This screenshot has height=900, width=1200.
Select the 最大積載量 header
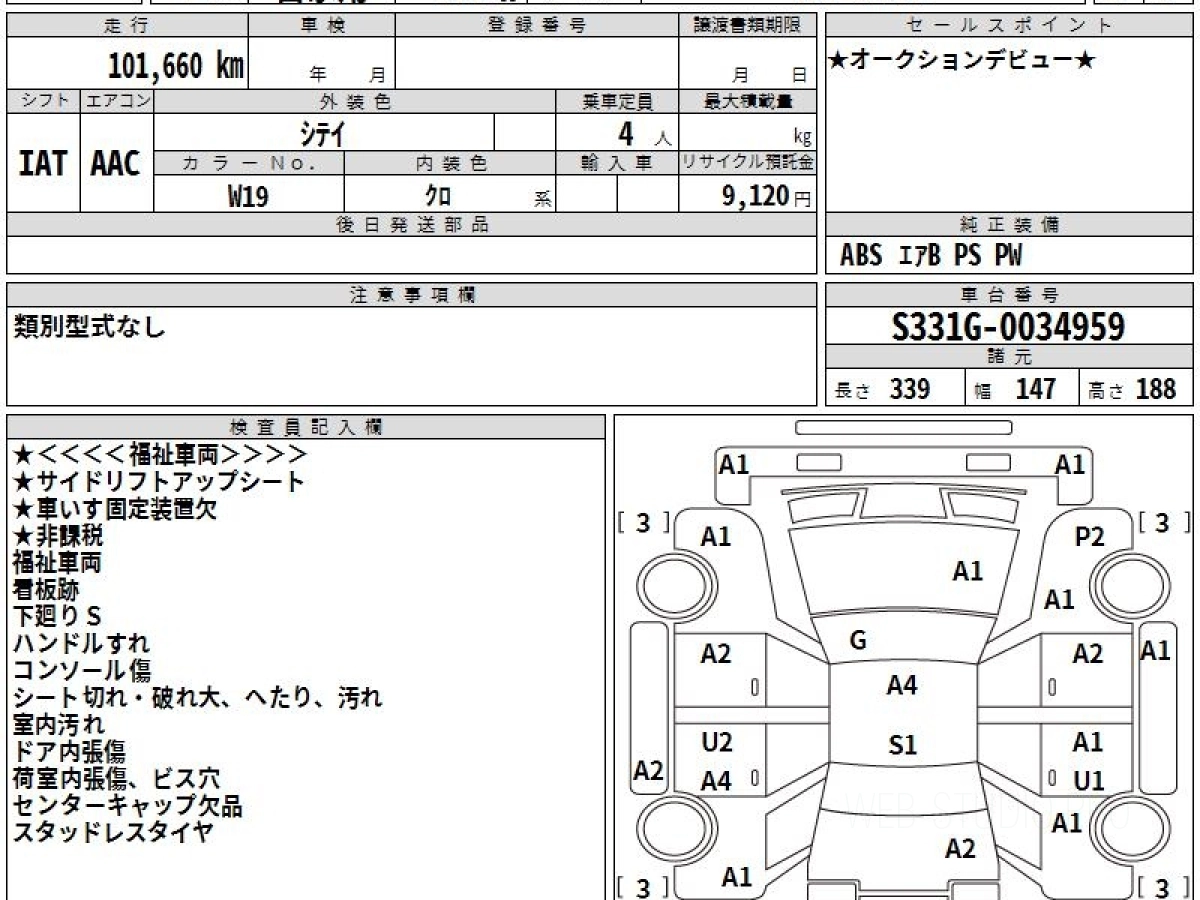click(748, 101)
